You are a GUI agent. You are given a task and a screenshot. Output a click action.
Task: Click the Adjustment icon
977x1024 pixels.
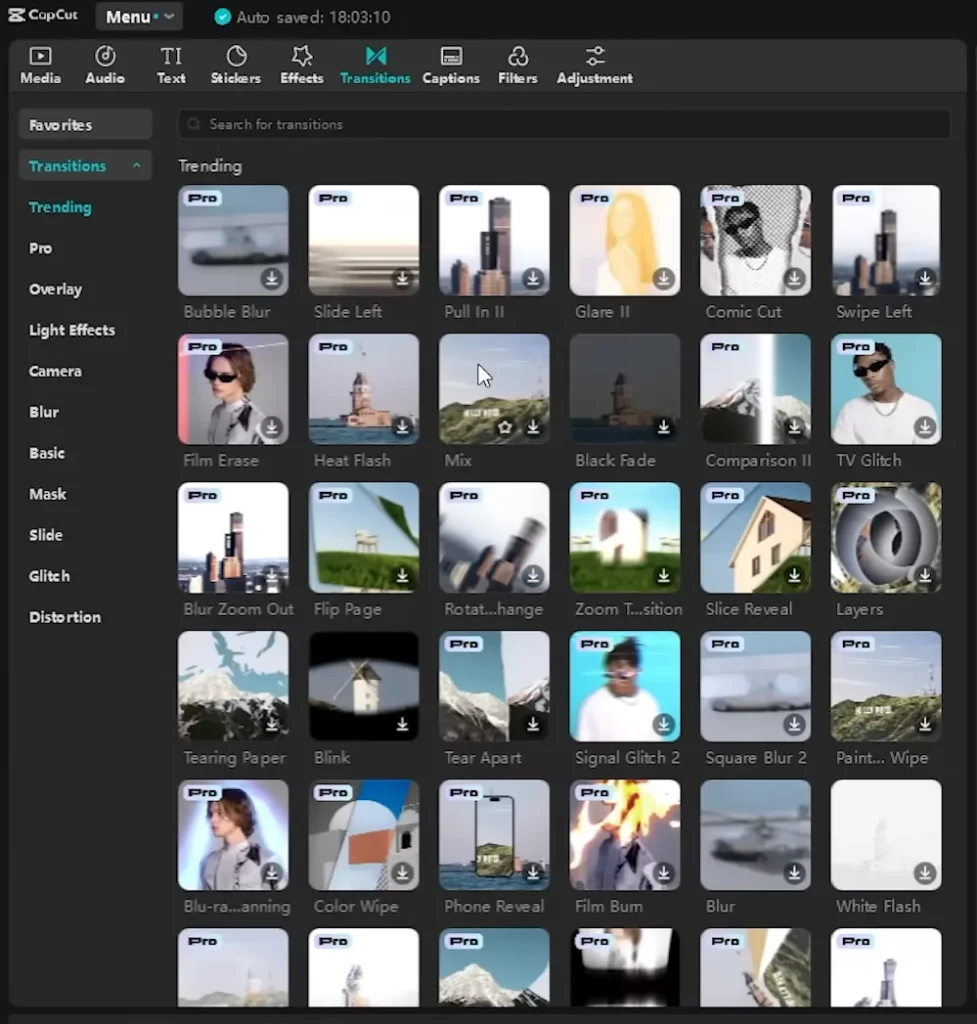pyautogui.click(x=593, y=63)
